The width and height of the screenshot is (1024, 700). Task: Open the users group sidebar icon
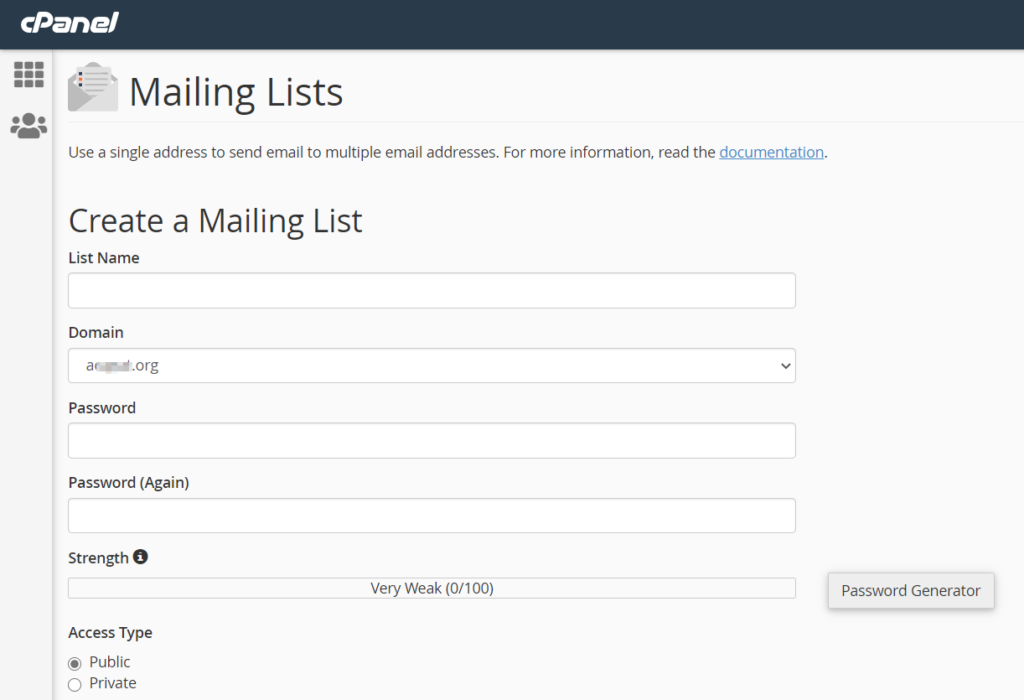pyautogui.click(x=29, y=125)
